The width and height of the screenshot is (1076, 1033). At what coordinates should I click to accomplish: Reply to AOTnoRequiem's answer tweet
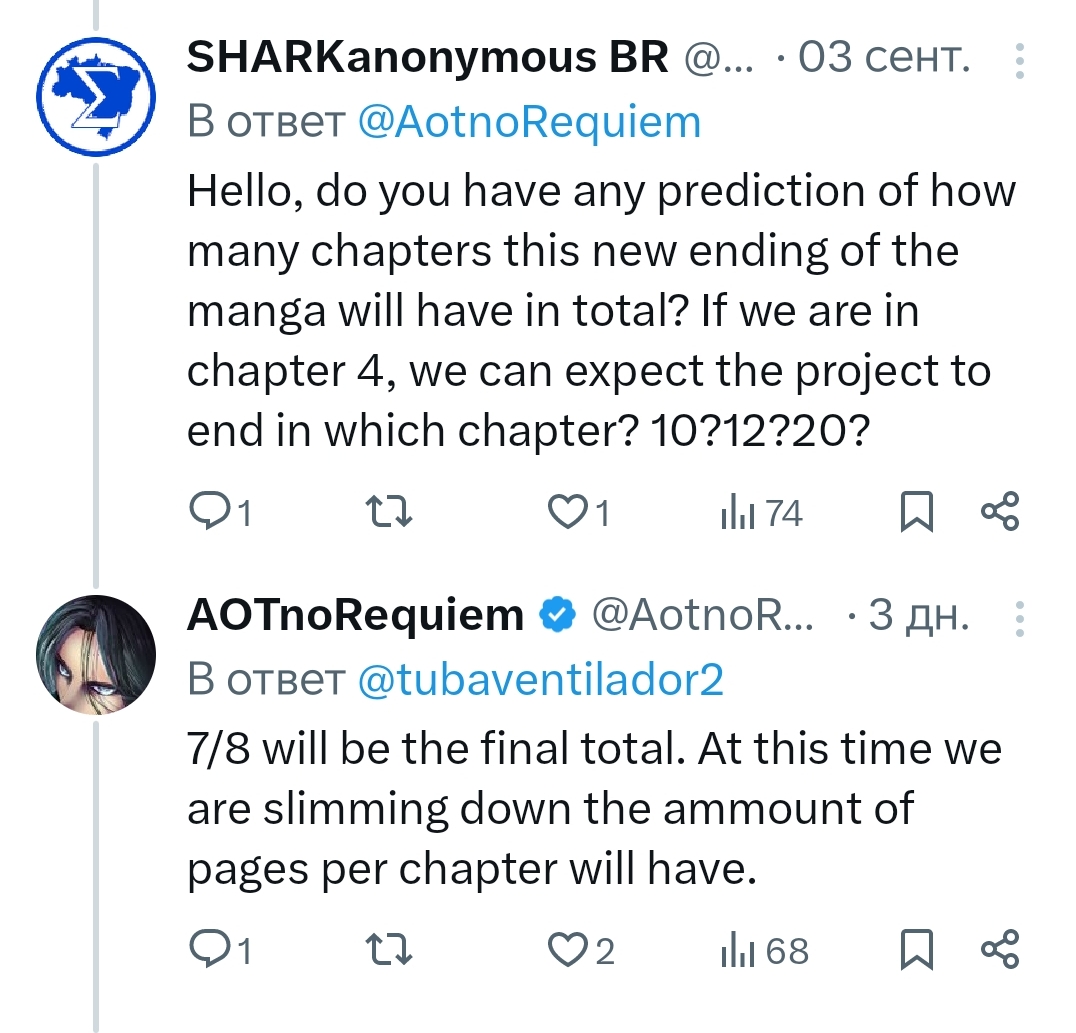(x=209, y=950)
